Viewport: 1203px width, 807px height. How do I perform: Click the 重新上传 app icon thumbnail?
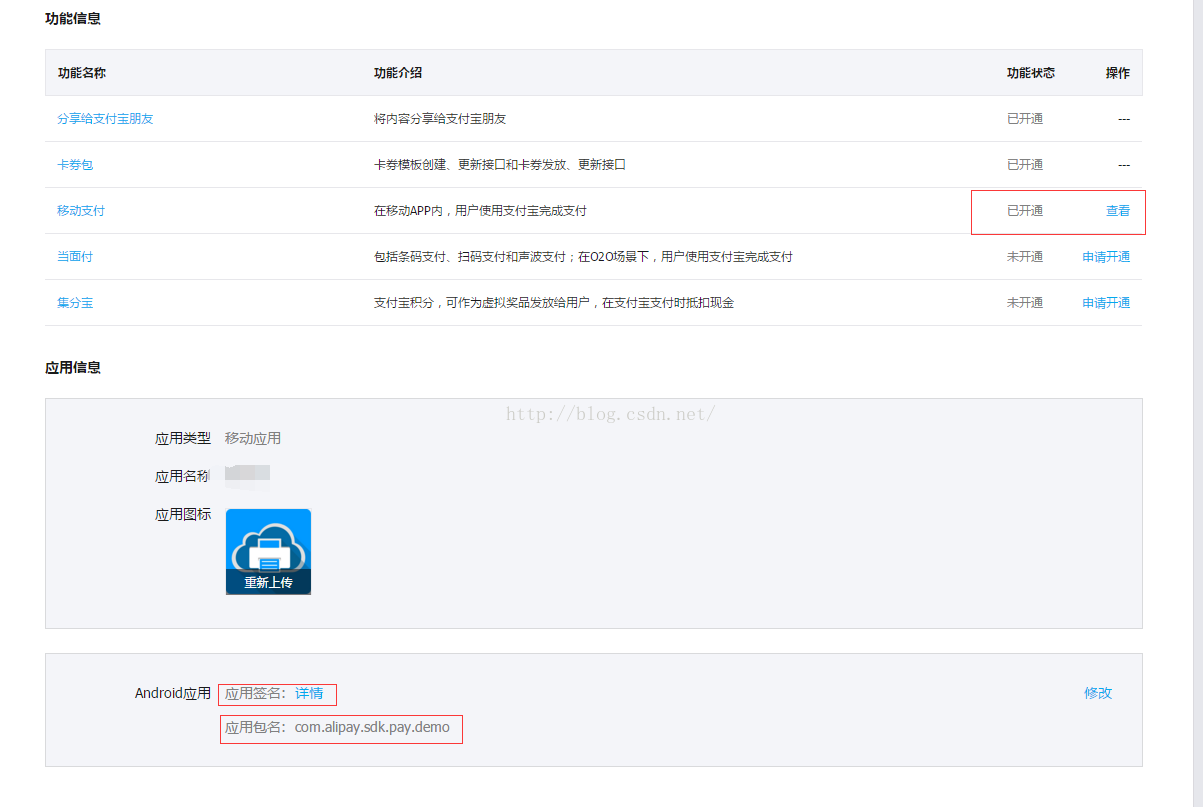click(268, 552)
